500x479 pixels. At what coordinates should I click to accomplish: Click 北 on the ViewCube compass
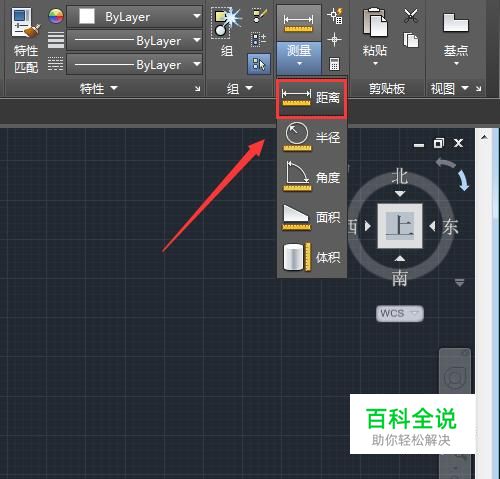pyautogui.click(x=400, y=176)
